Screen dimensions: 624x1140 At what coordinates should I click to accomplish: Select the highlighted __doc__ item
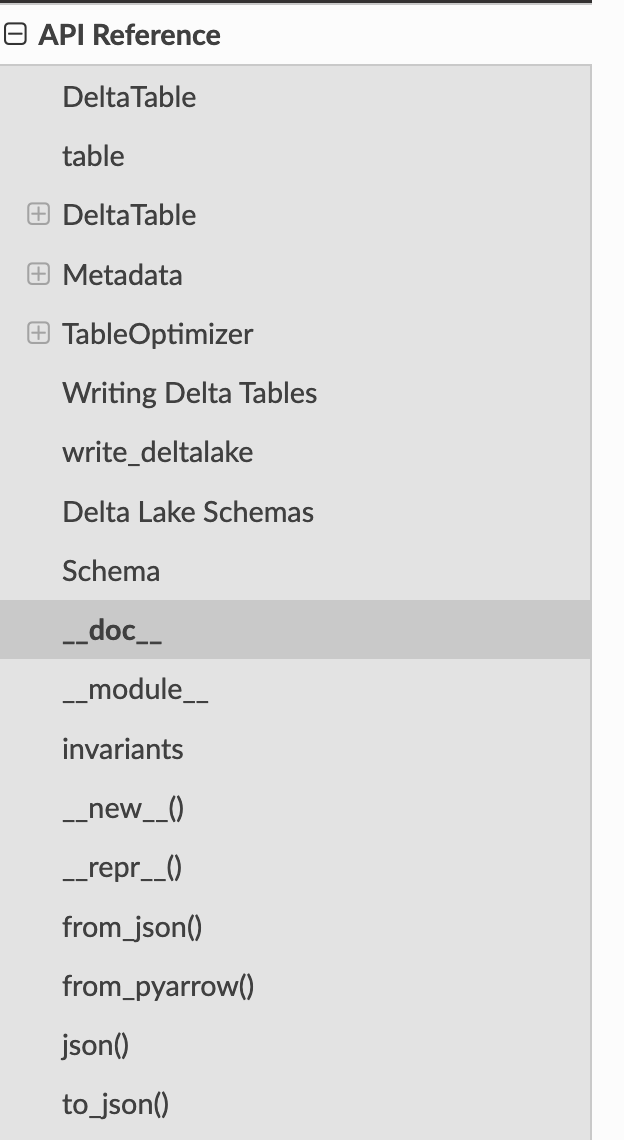(x=110, y=630)
